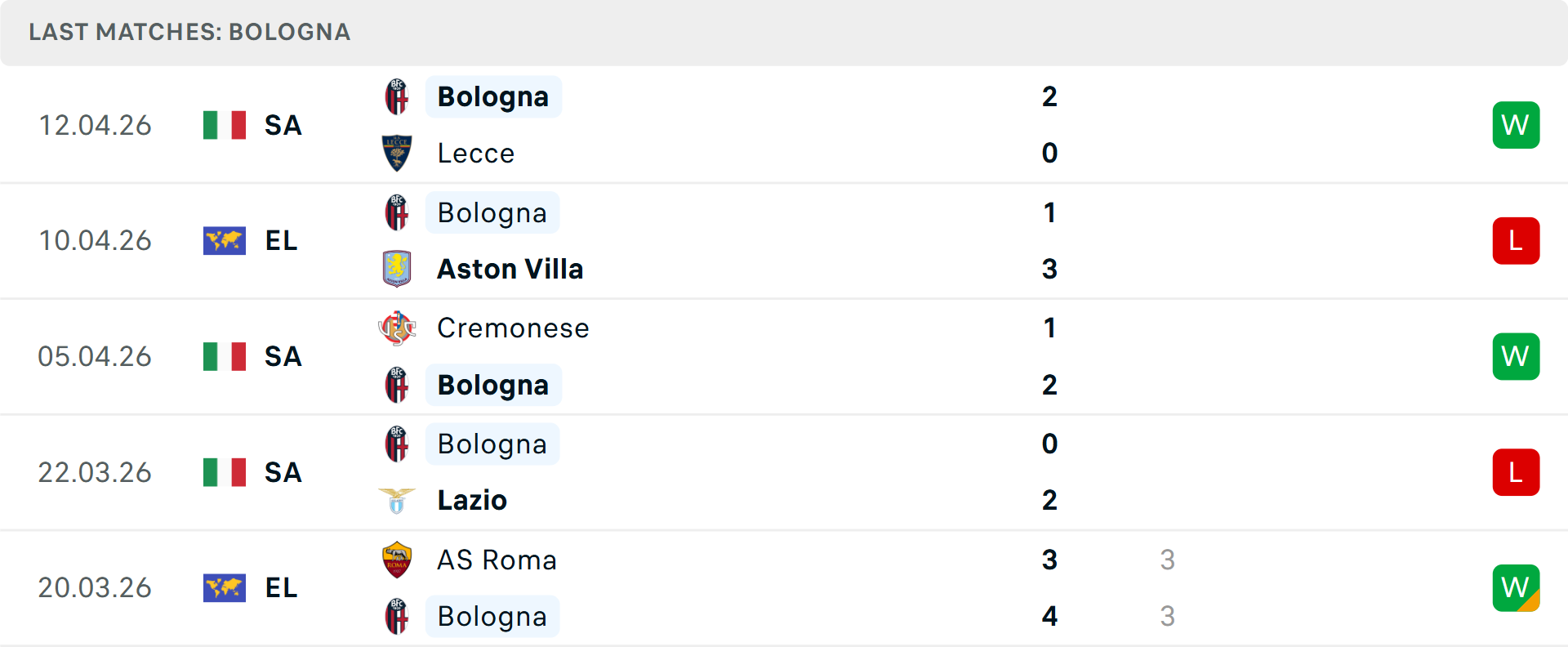The height and width of the screenshot is (647, 1568).
Task: Click the W badge on the Cremonese match
Action: click(x=1516, y=356)
